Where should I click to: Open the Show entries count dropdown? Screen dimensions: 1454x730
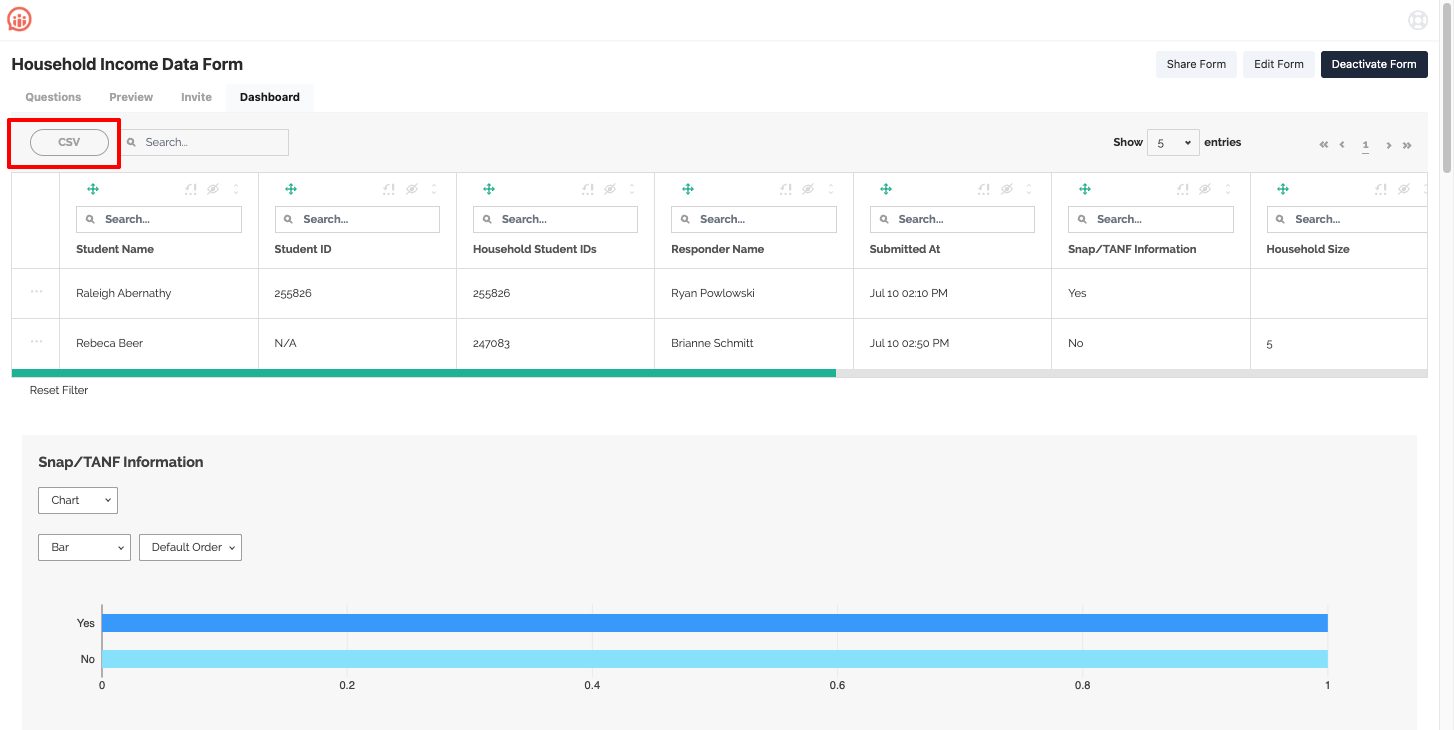(x=1173, y=143)
